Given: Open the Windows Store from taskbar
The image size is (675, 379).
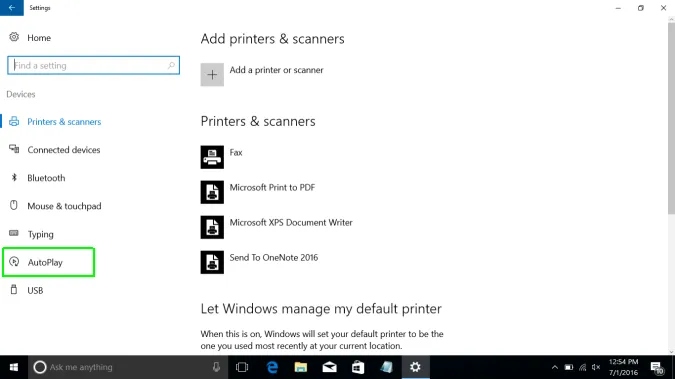Looking at the screenshot, I should 358,367.
